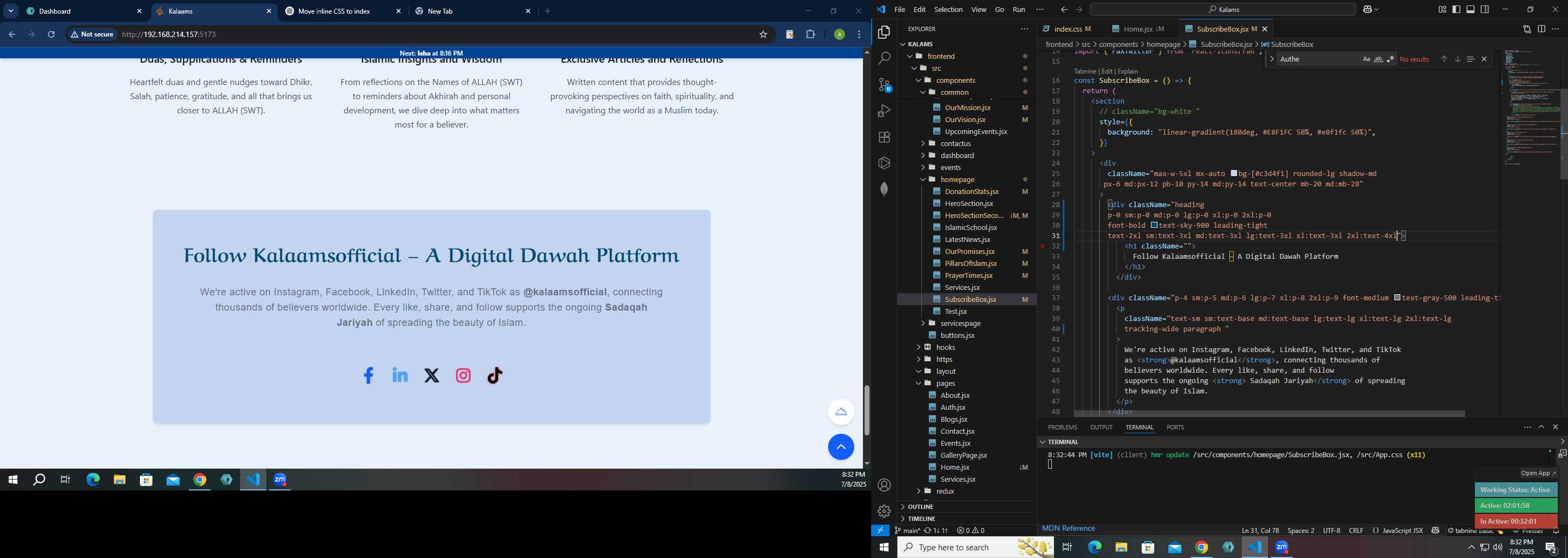The width and height of the screenshot is (1568, 558).
Task: Click the main* git branch in status bar
Action: (x=907, y=531)
